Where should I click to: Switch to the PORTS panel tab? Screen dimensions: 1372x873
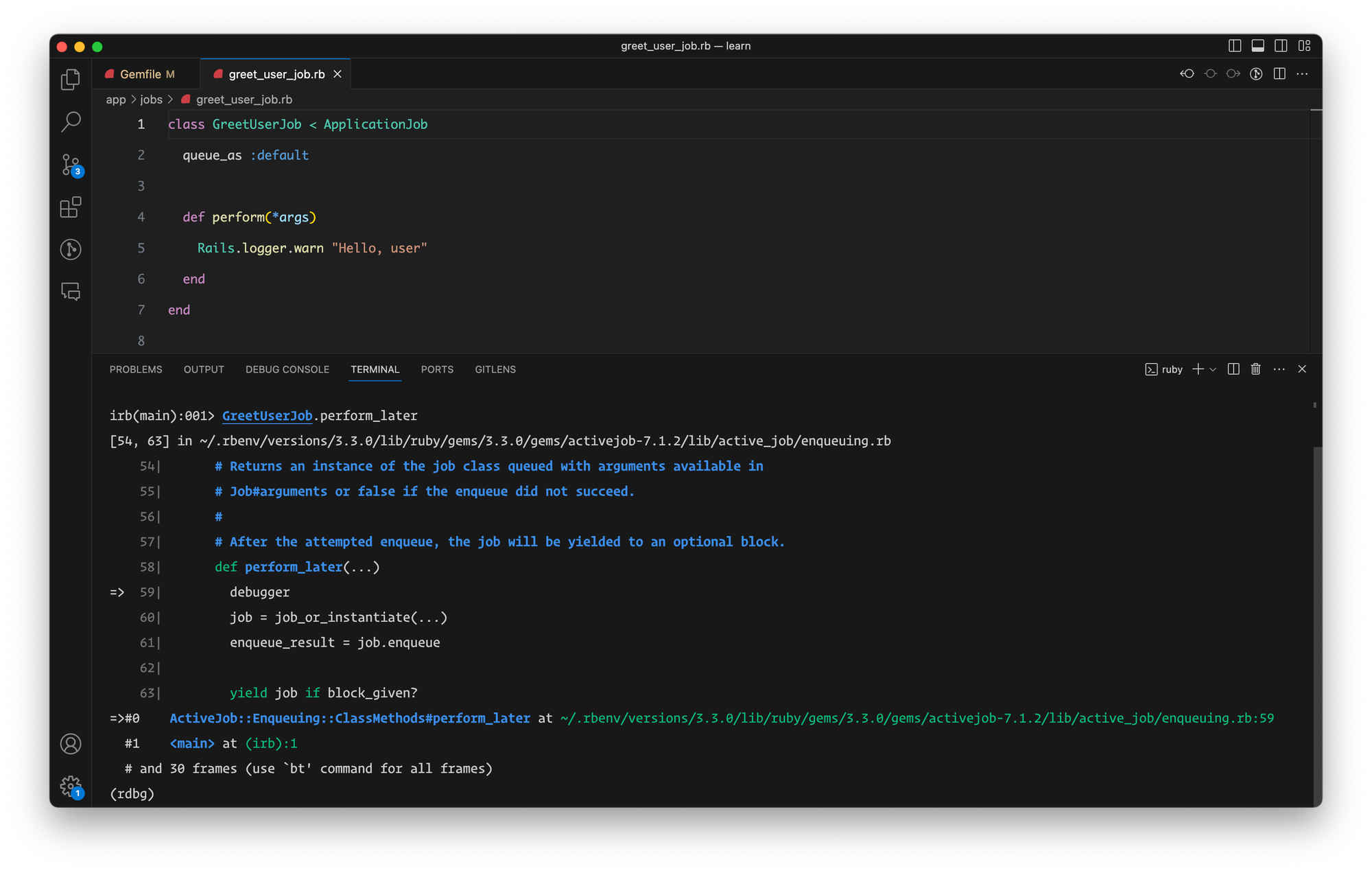pyautogui.click(x=437, y=369)
